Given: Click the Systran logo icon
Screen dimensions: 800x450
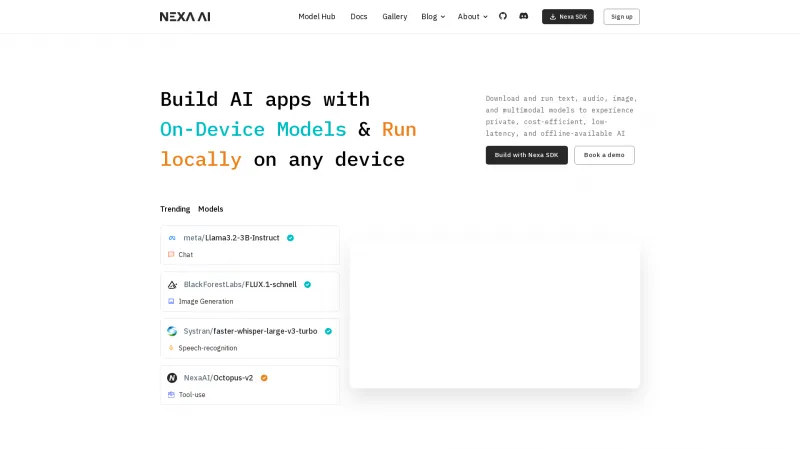Looking at the screenshot, I should [172, 331].
